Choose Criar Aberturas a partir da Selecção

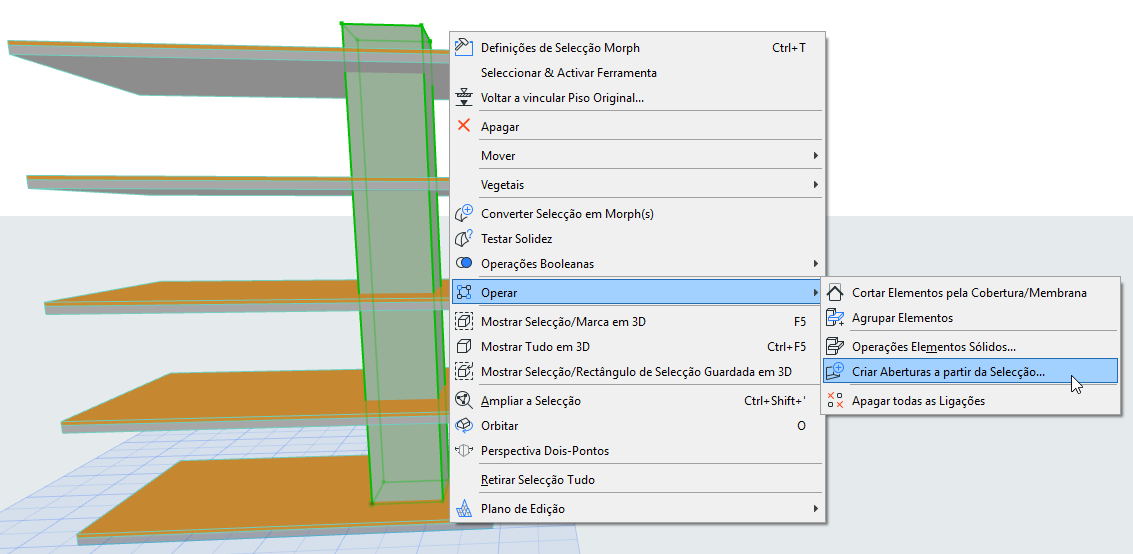point(970,372)
